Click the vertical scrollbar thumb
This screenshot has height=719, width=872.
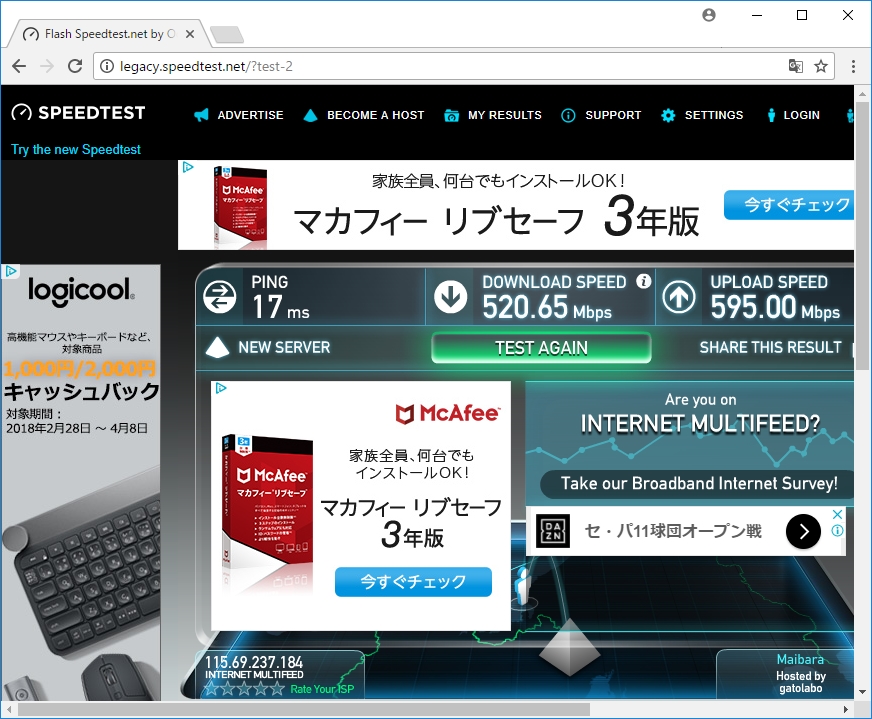pos(862,235)
